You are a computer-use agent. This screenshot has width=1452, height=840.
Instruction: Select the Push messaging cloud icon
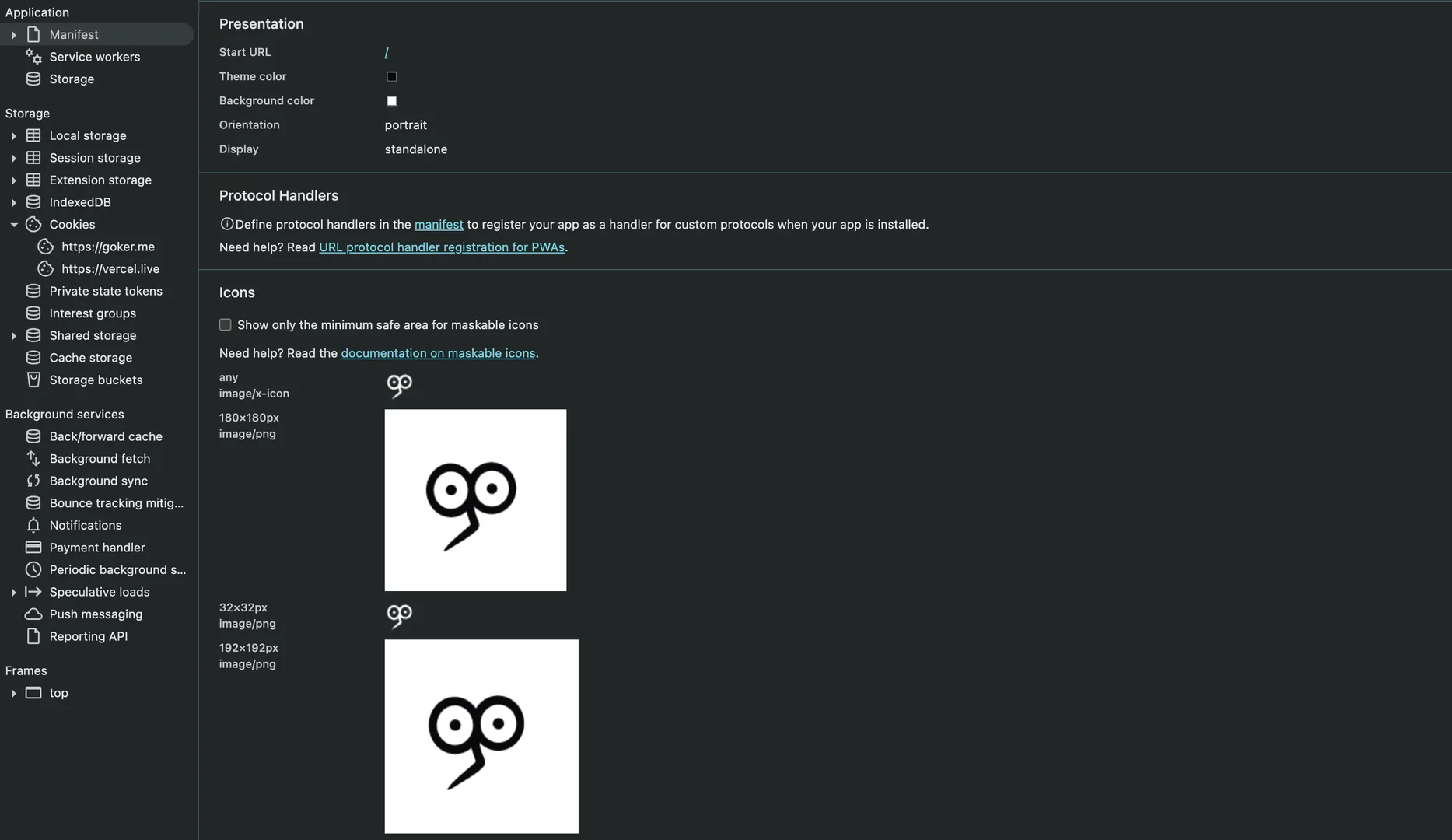[x=33, y=614]
